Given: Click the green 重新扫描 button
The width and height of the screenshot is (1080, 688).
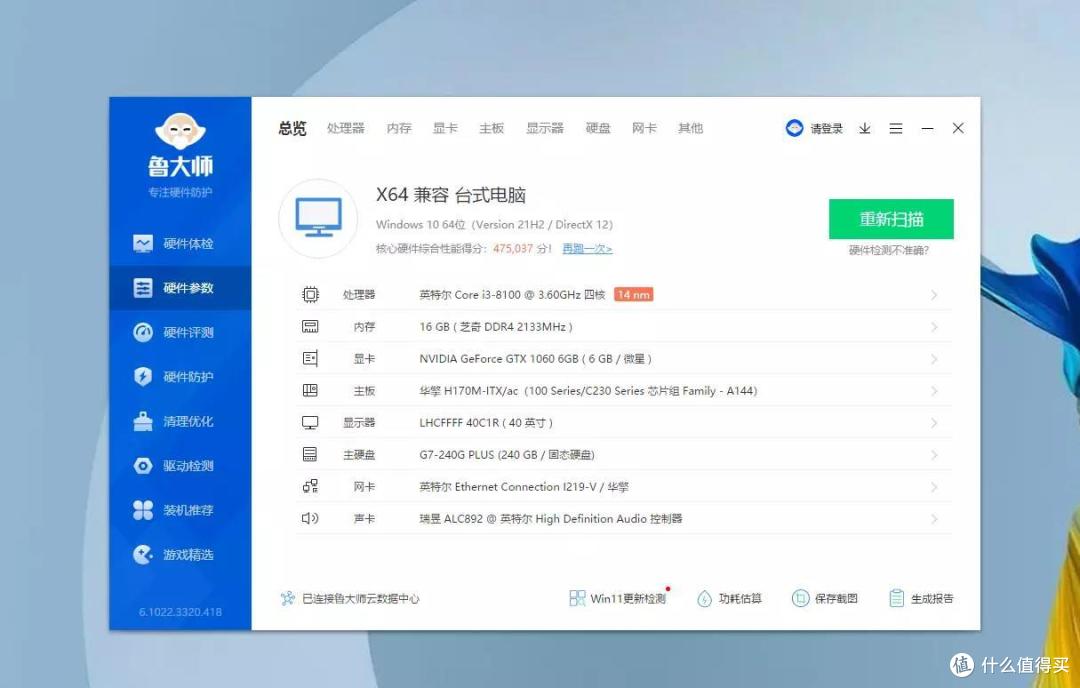Looking at the screenshot, I should point(891,219).
